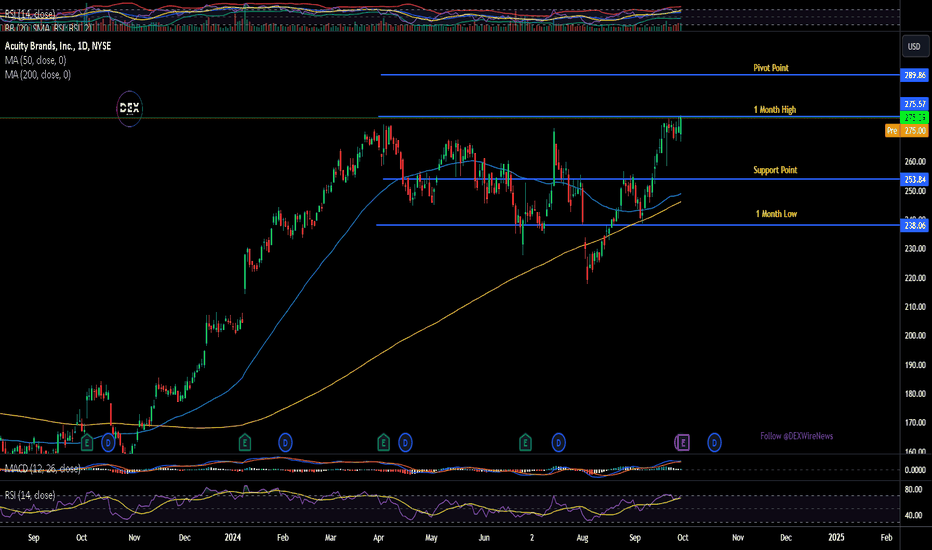Click the 80.00 RSI scale label

point(913,490)
